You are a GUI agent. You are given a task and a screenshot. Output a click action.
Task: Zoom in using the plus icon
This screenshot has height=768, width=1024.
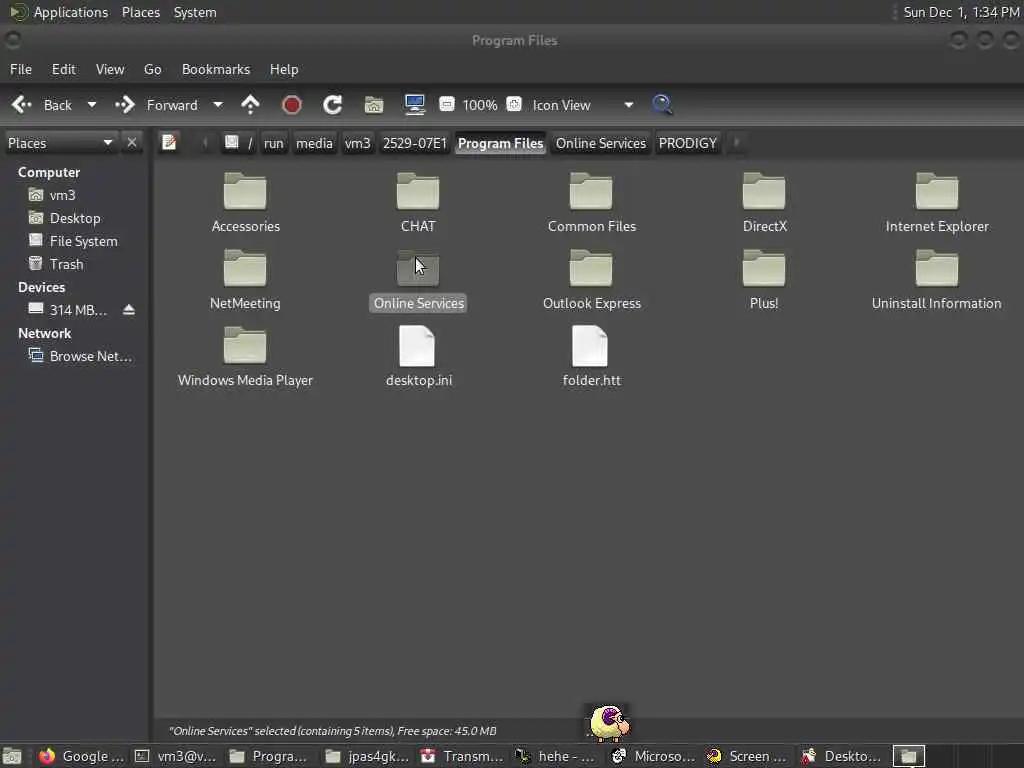[x=514, y=104]
